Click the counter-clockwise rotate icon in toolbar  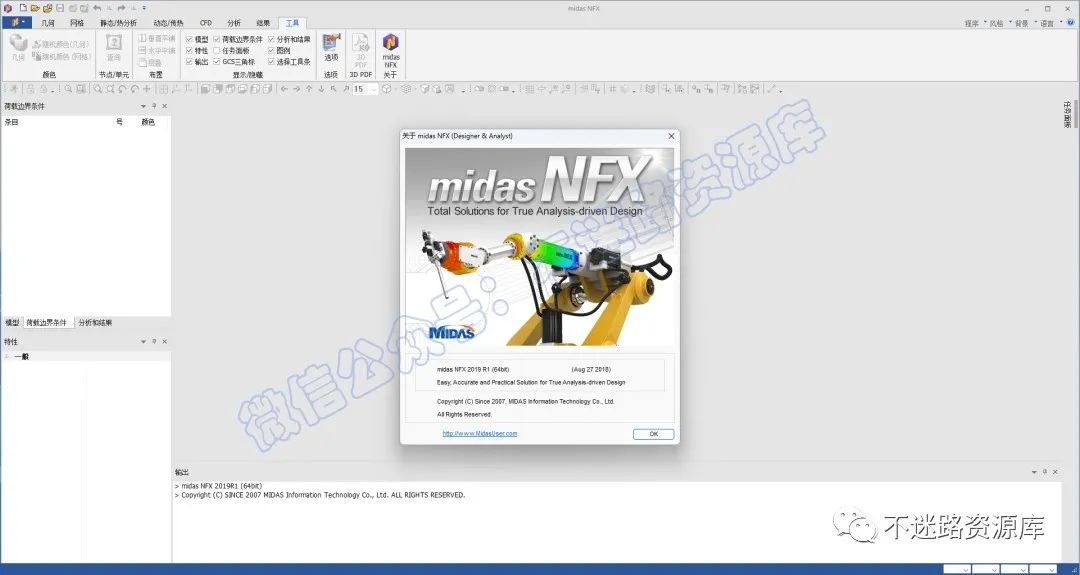123,89
